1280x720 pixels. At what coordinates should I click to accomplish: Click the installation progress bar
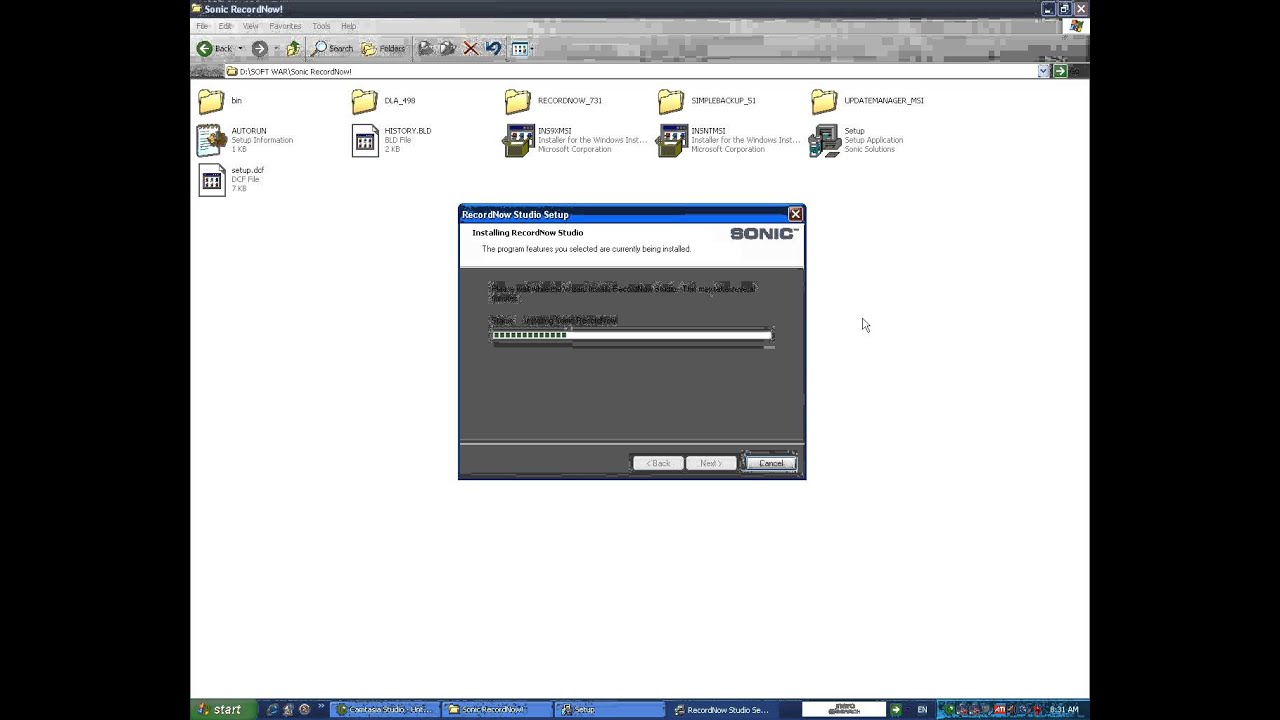click(631, 335)
